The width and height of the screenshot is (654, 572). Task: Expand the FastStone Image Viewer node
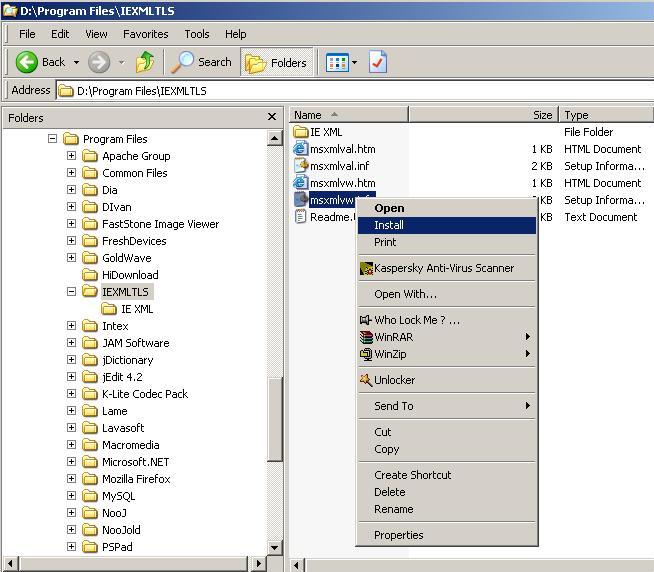71,224
